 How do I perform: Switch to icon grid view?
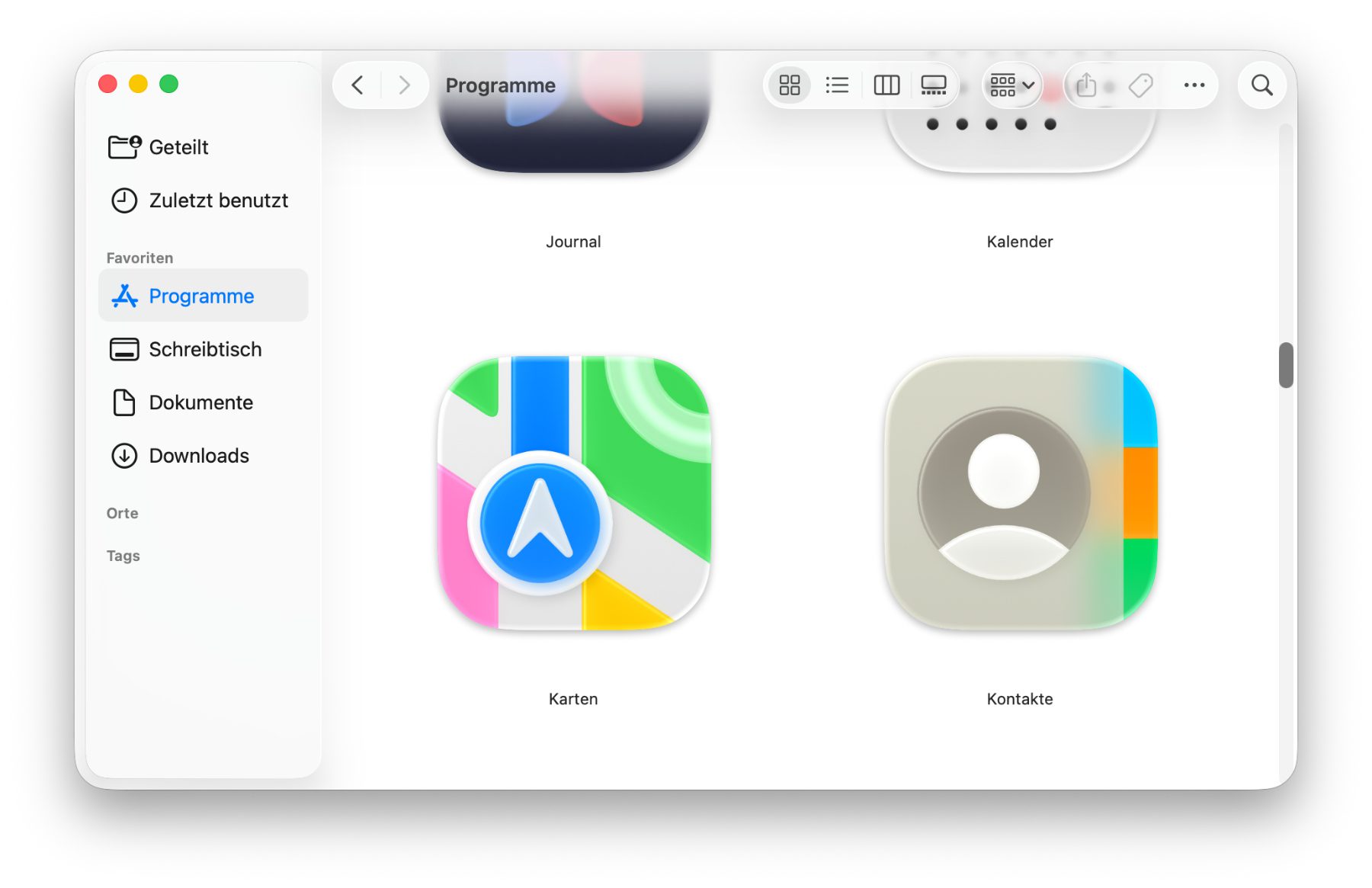pyautogui.click(x=789, y=85)
